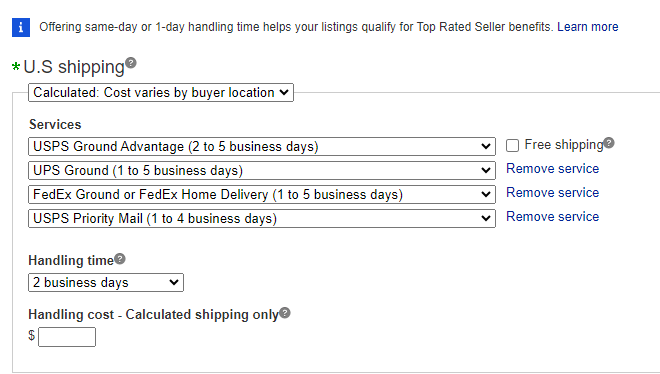Follow the Learn more link

click(588, 27)
